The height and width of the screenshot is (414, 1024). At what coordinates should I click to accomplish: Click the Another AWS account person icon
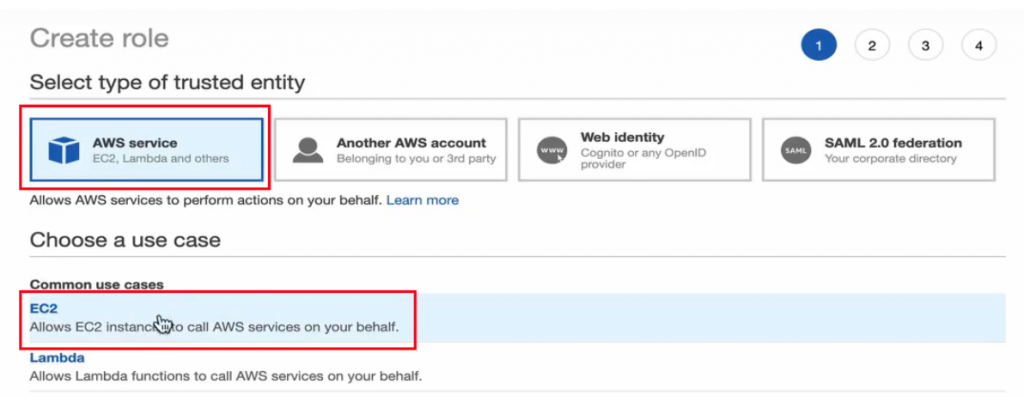[x=307, y=150]
